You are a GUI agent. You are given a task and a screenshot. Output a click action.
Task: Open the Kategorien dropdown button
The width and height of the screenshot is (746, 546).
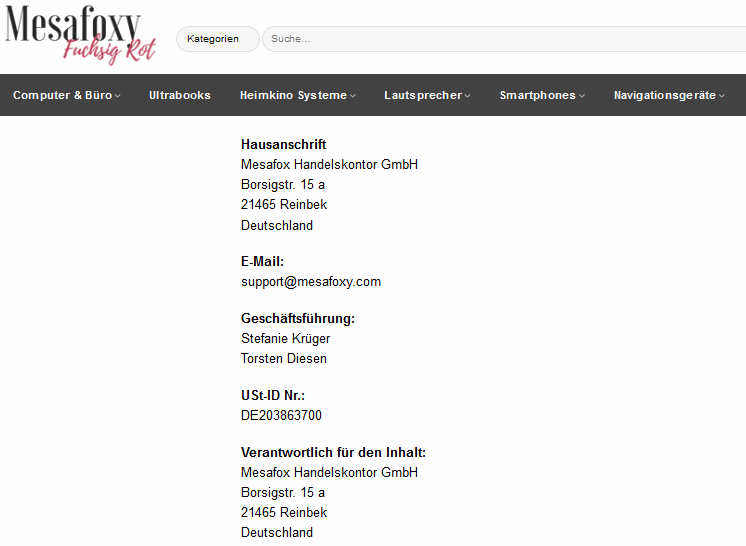(218, 39)
